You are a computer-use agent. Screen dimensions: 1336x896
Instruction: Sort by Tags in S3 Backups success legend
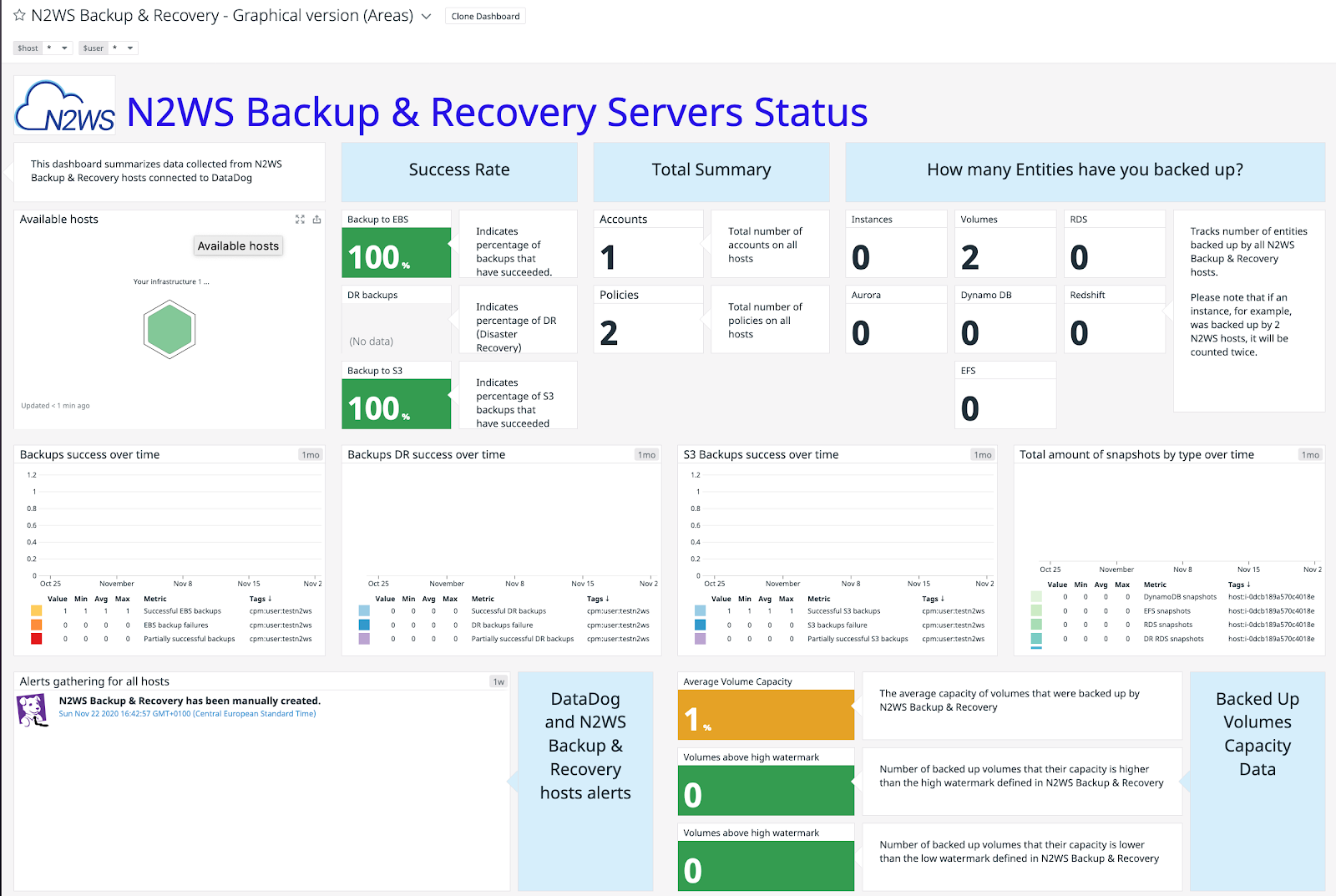[x=934, y=599]
